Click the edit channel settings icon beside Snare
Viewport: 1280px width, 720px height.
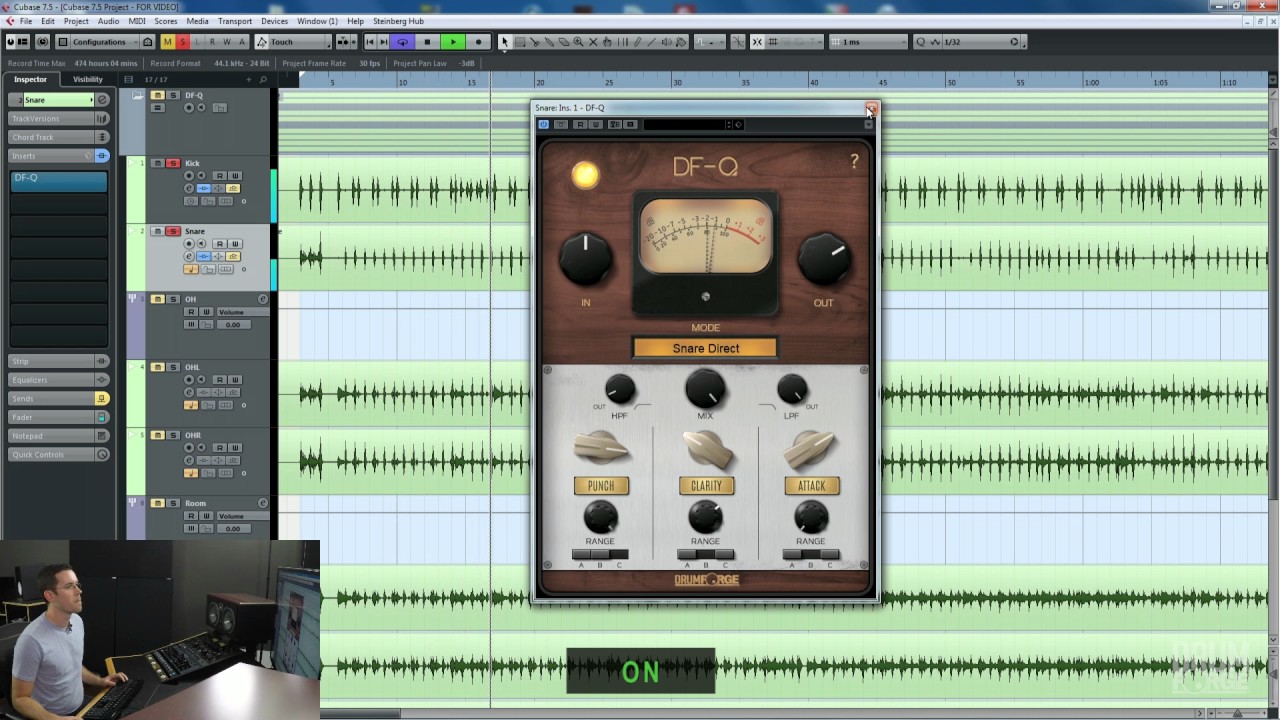tap(102, 100)
